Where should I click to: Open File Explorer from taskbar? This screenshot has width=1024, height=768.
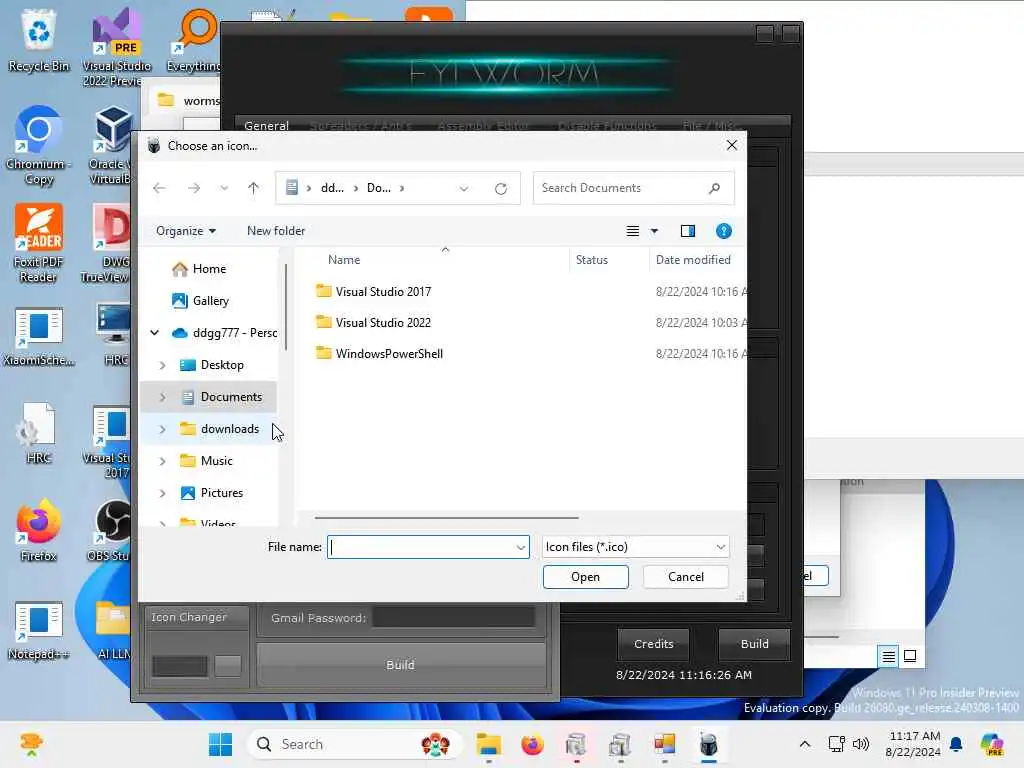(488, 744)
